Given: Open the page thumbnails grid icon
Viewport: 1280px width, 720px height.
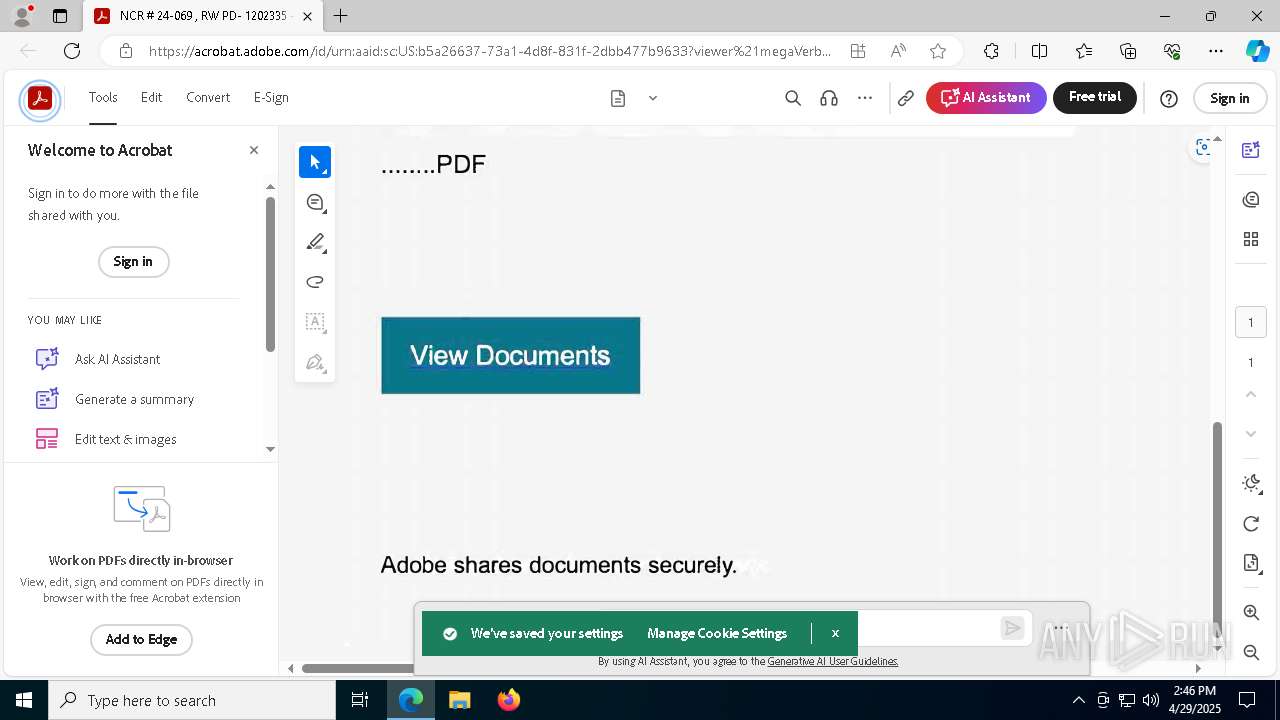Looking at the screenshot, I should [1250, 239].
